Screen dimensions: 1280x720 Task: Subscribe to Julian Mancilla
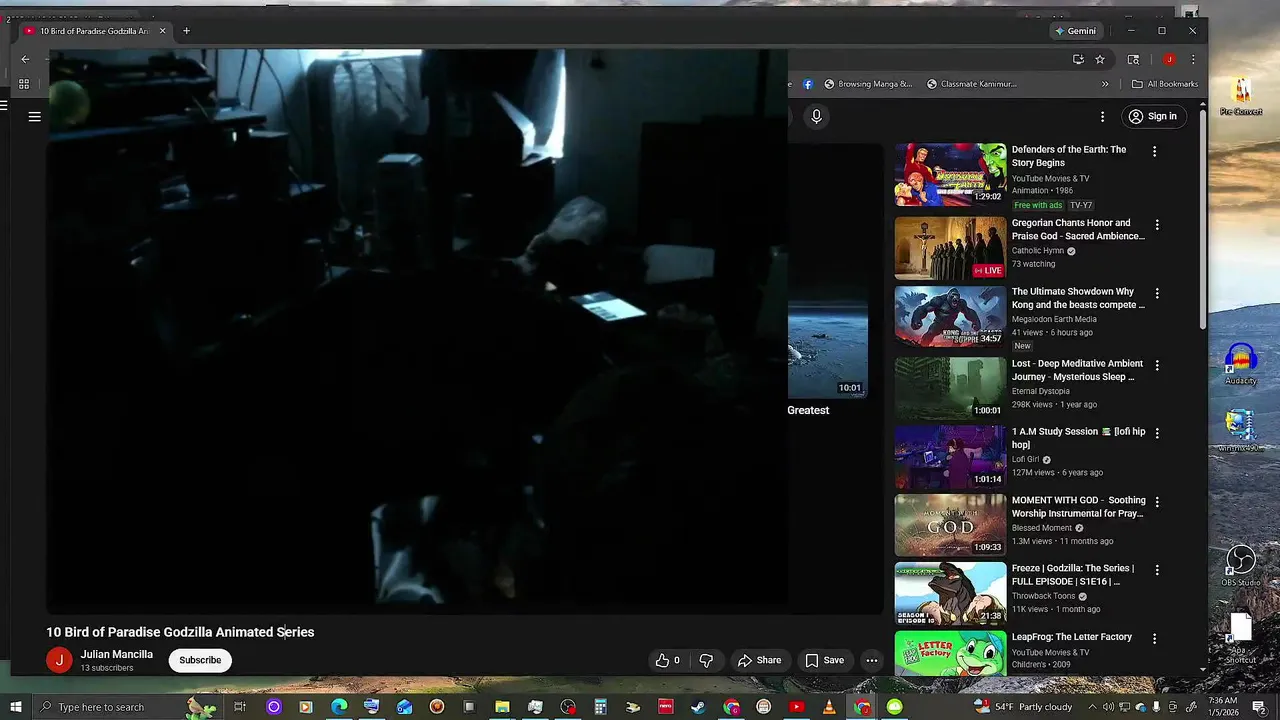pos(200,660)
